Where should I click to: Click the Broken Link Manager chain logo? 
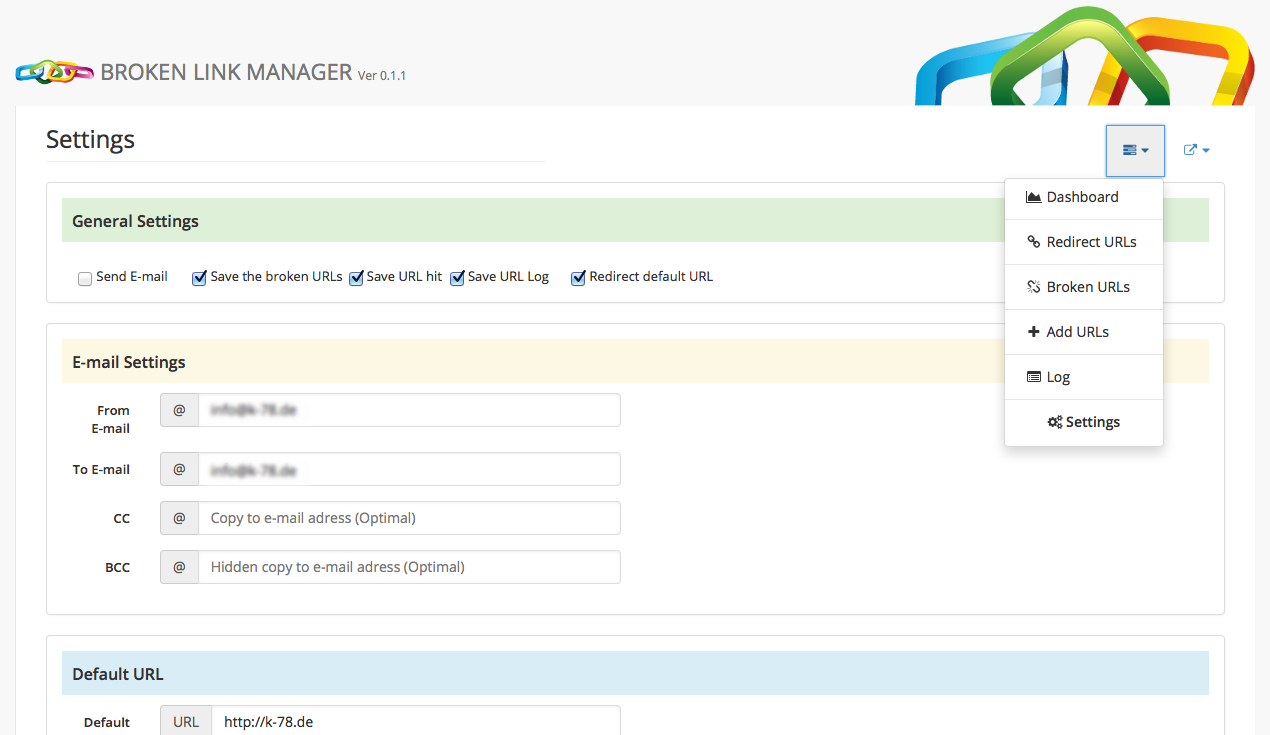point(54,72)
